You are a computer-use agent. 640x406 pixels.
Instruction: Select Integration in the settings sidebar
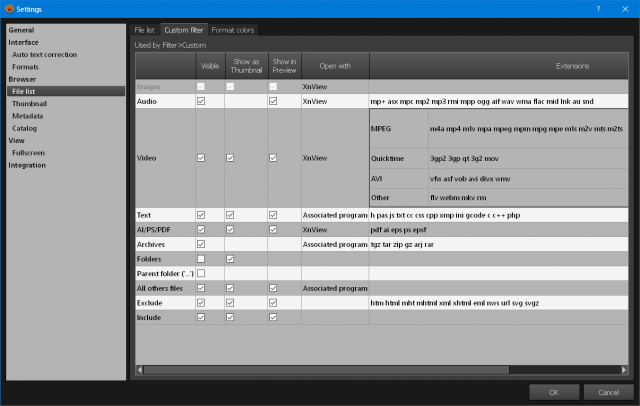pyautogui.click(x=27, y=165)
